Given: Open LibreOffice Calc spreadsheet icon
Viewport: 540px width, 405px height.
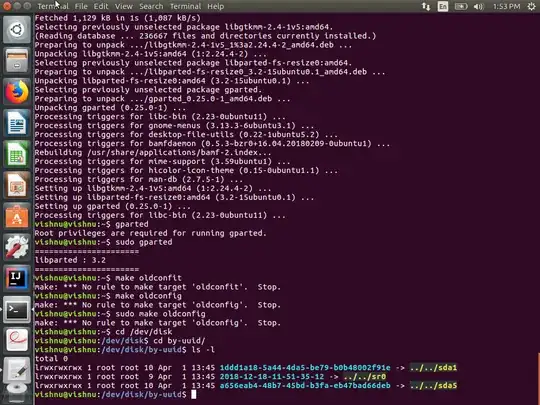Looking at the screenshot, I should (17, 154).
